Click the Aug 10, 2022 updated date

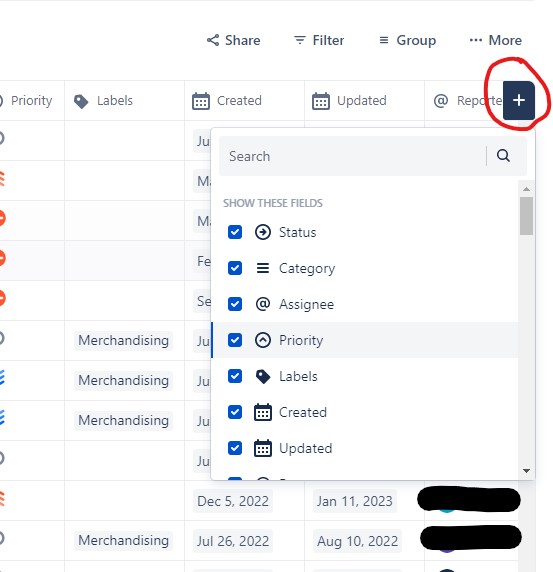(357, 541)
